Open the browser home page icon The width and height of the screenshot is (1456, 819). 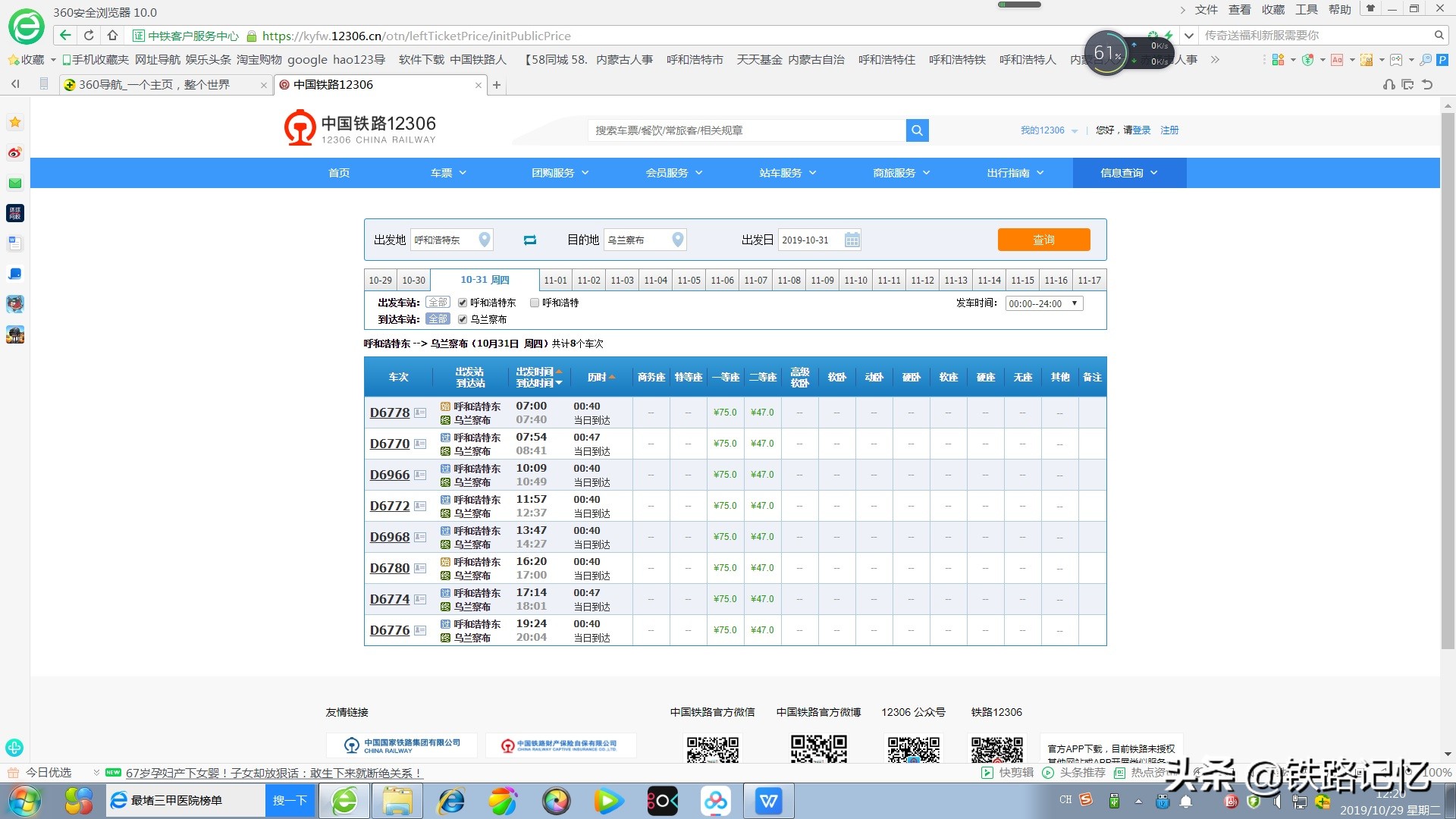tap(112, 35)
